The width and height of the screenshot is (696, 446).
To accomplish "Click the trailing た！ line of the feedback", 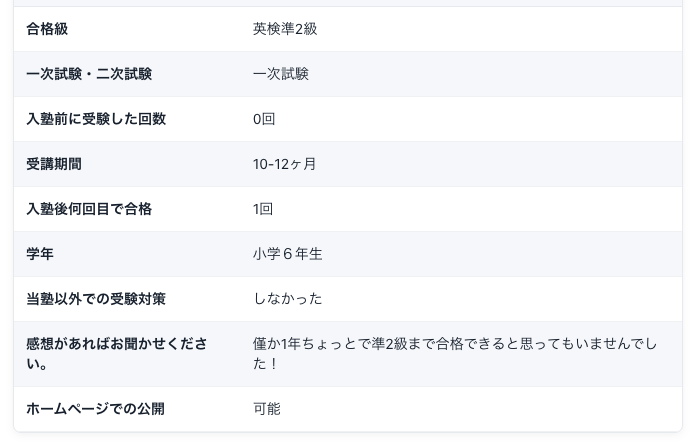I will (265, 364).
